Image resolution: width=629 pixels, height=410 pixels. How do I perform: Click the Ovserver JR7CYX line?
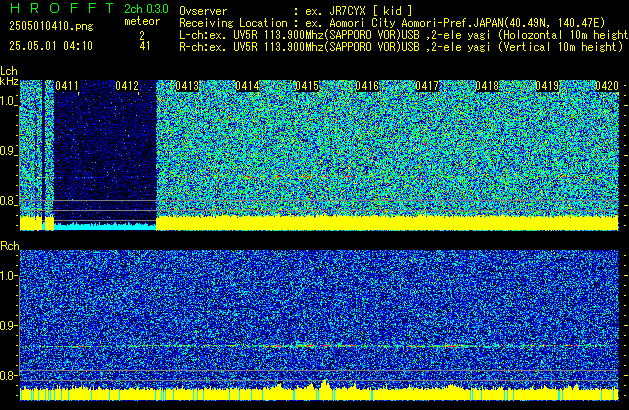296,11
